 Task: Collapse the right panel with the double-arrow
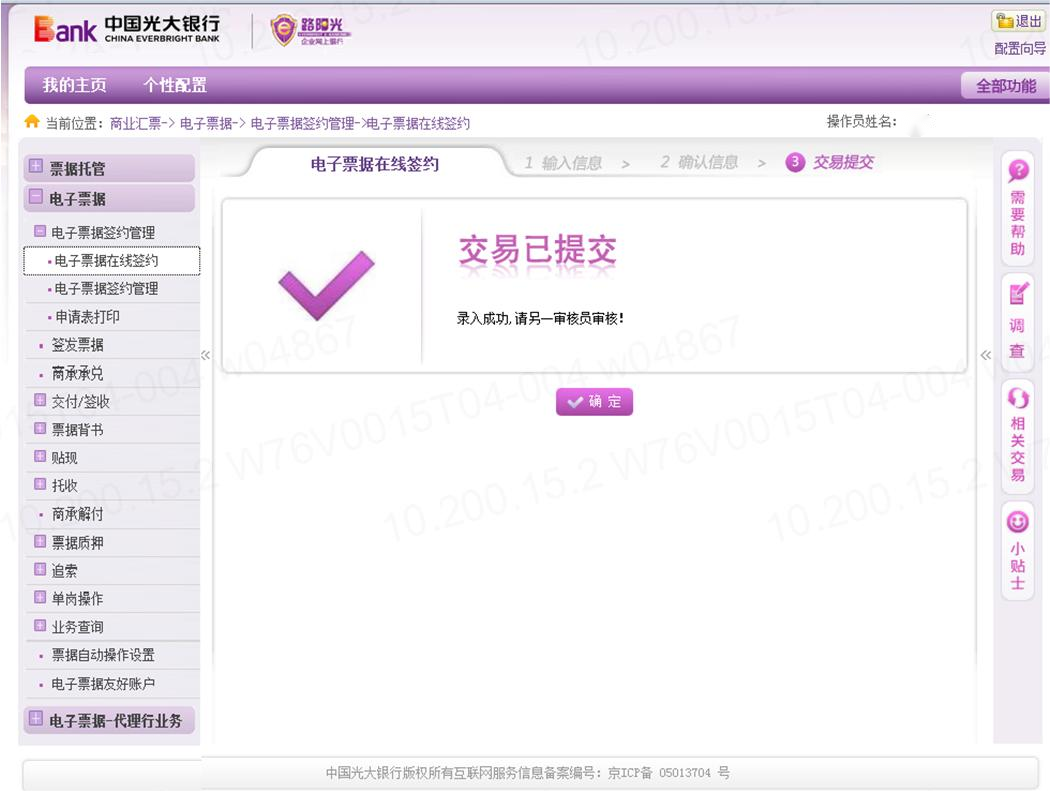(986, 355)
